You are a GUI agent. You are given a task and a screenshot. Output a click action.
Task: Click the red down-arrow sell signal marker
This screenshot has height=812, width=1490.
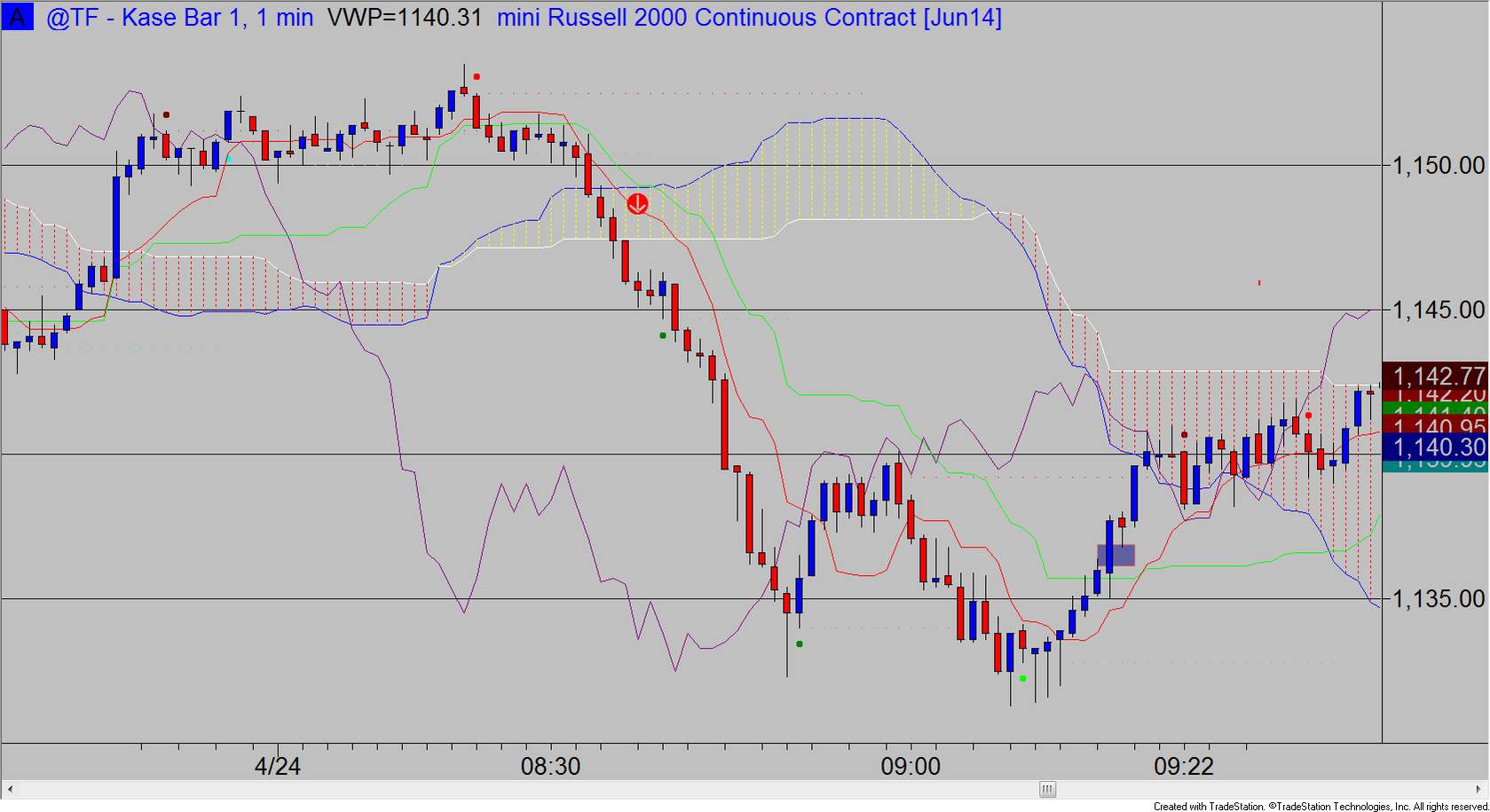637,204
